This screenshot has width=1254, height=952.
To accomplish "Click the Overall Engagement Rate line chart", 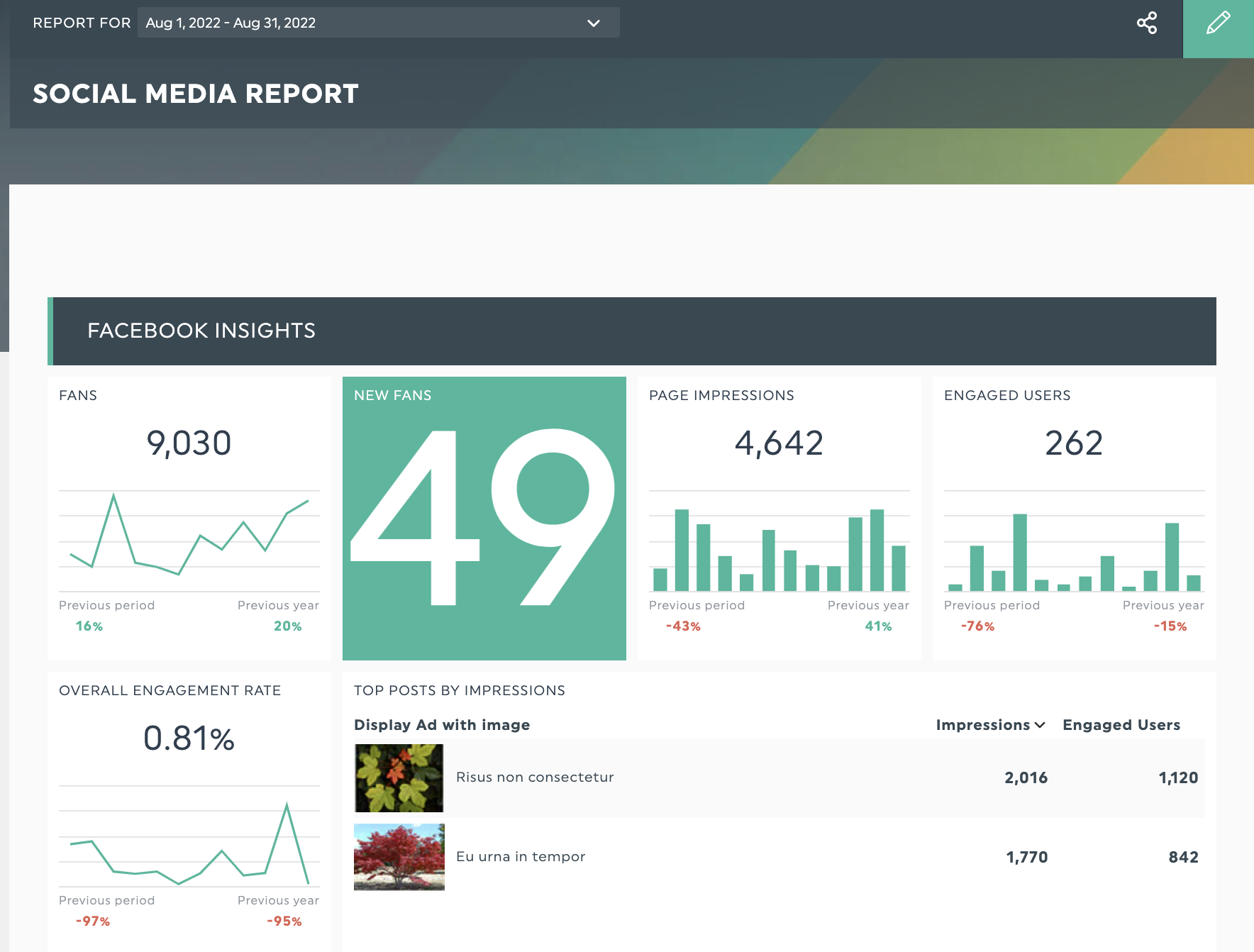I will pos(189,837).
